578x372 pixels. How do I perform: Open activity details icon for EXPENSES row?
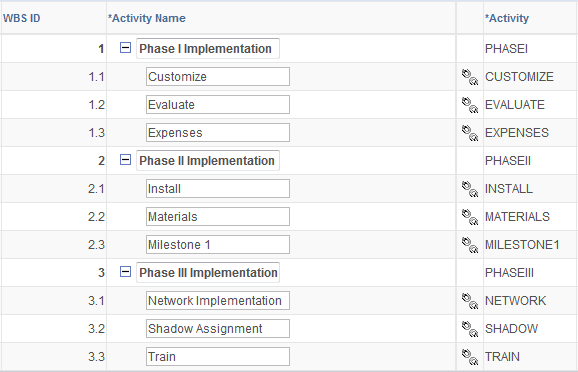point(470,133)
